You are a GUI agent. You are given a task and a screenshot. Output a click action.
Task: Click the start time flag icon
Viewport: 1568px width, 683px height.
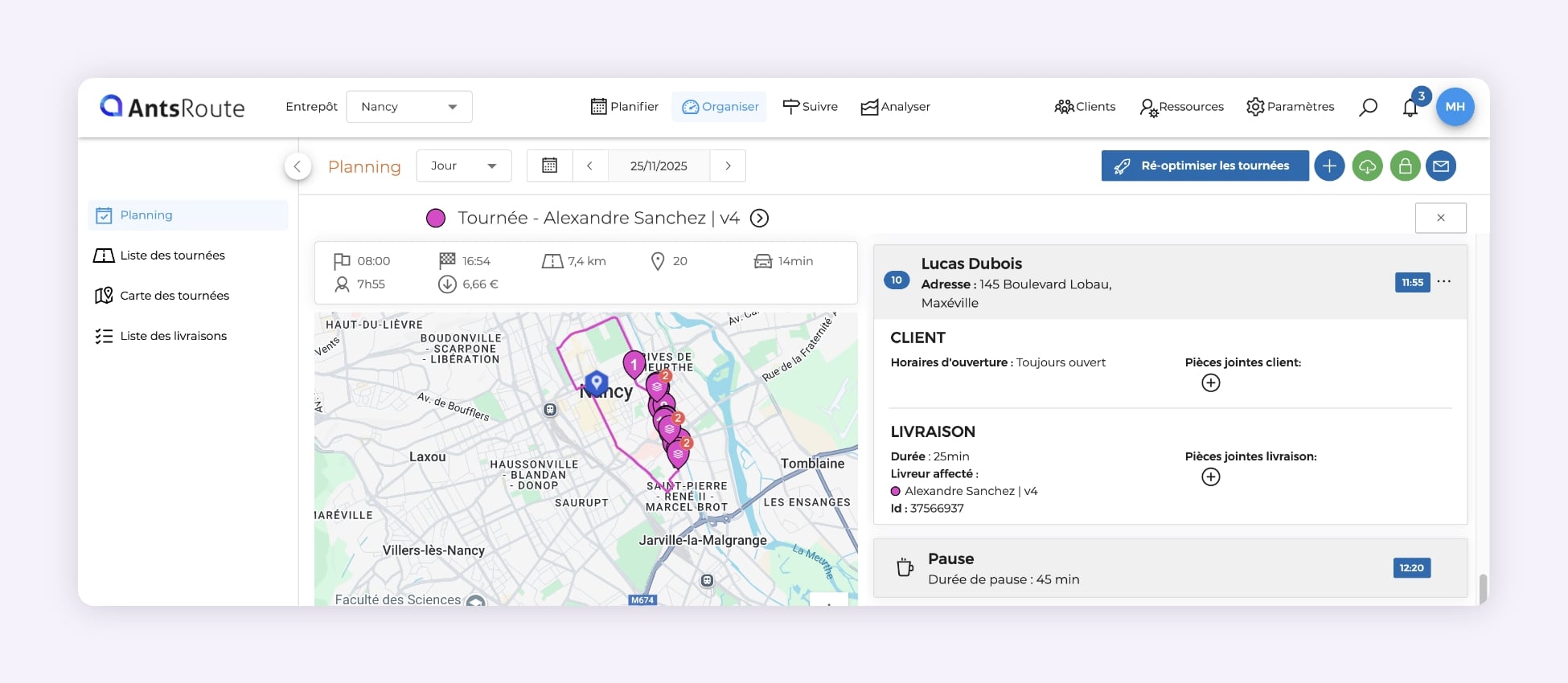342,261
